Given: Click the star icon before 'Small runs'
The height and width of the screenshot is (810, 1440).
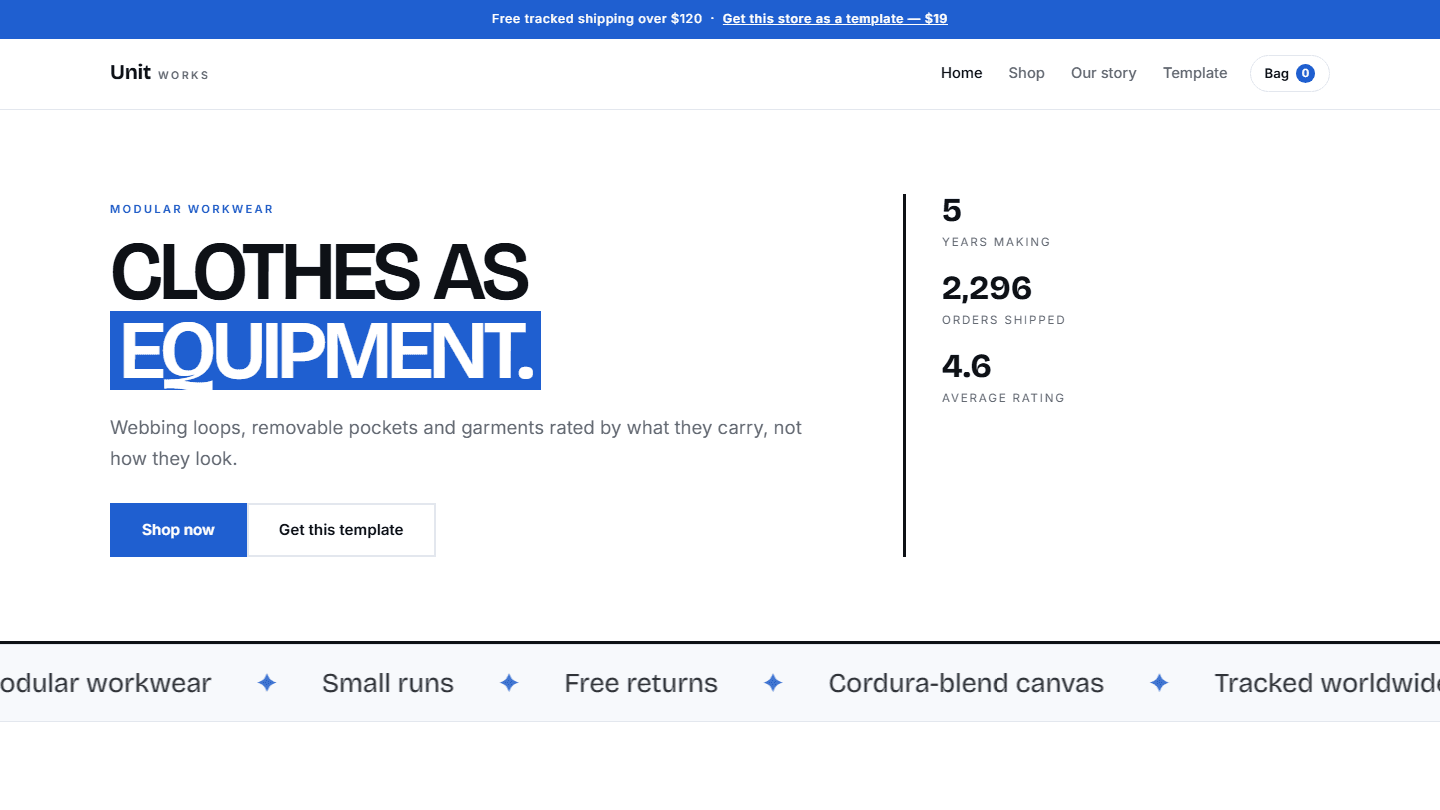Looking at the screenshot, I should pos(266,683).
